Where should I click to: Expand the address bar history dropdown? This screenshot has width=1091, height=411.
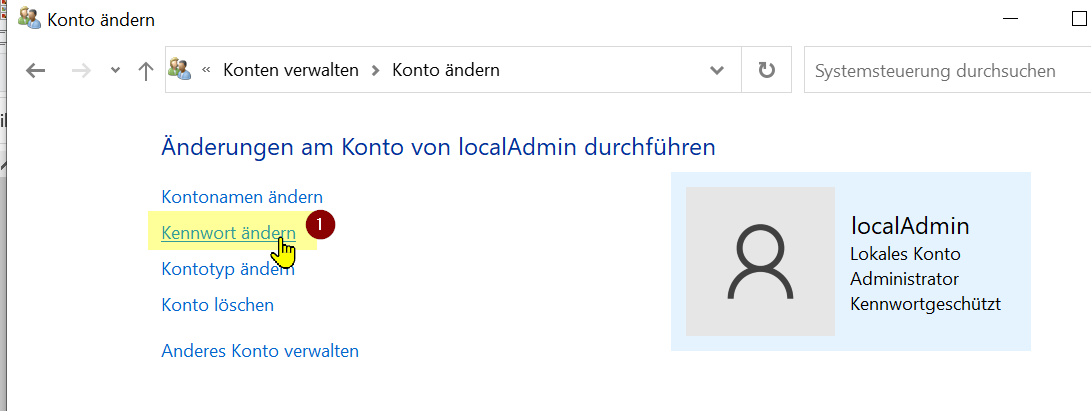716,71
